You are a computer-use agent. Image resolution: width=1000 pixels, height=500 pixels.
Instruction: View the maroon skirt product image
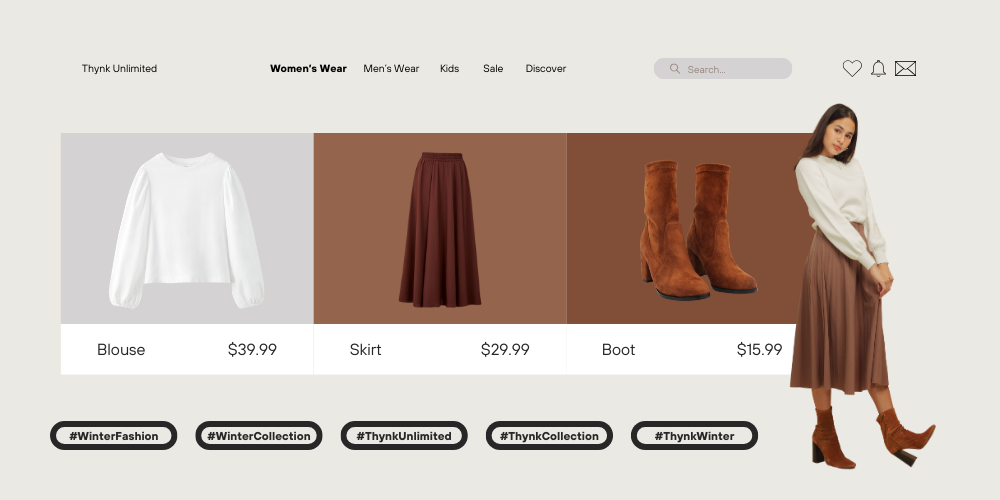[x=440, y=229]
